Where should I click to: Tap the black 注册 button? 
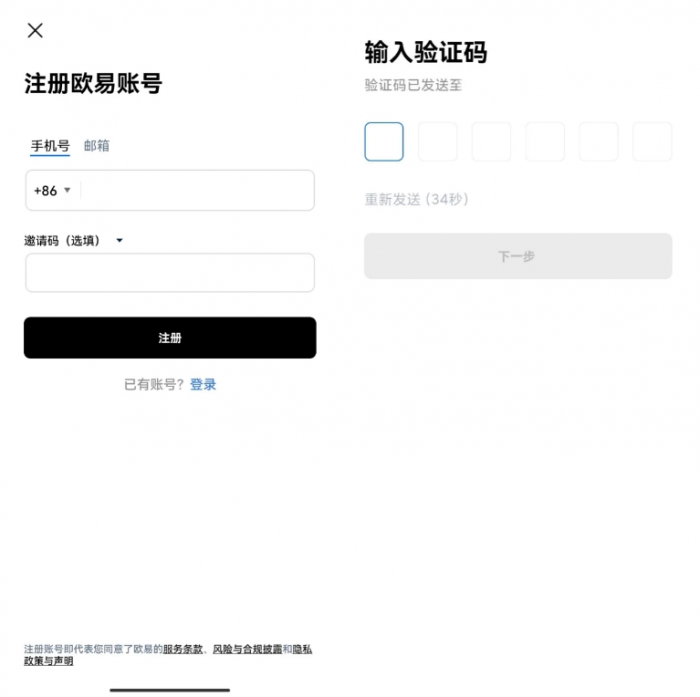point(170,338)
